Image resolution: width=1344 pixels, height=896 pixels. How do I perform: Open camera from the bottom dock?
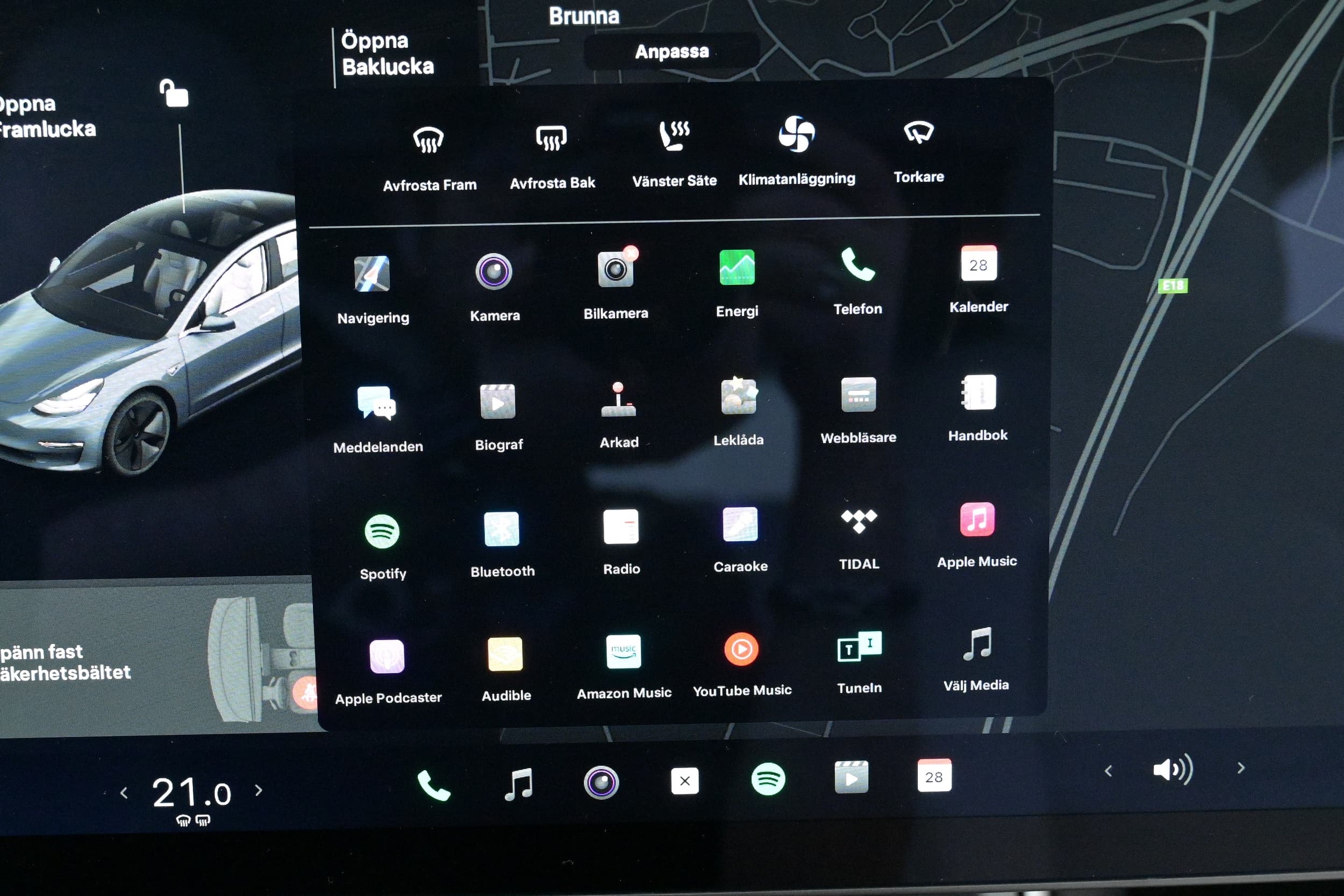601,782
